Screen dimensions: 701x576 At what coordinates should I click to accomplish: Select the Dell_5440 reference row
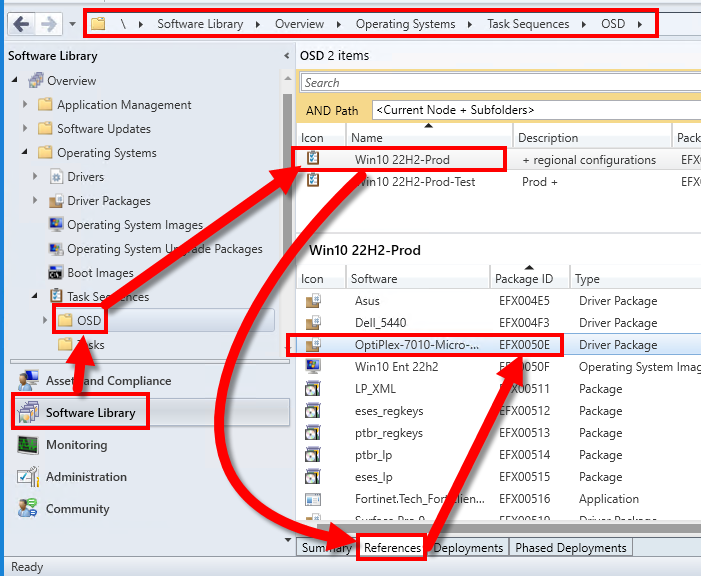[498, 322]
